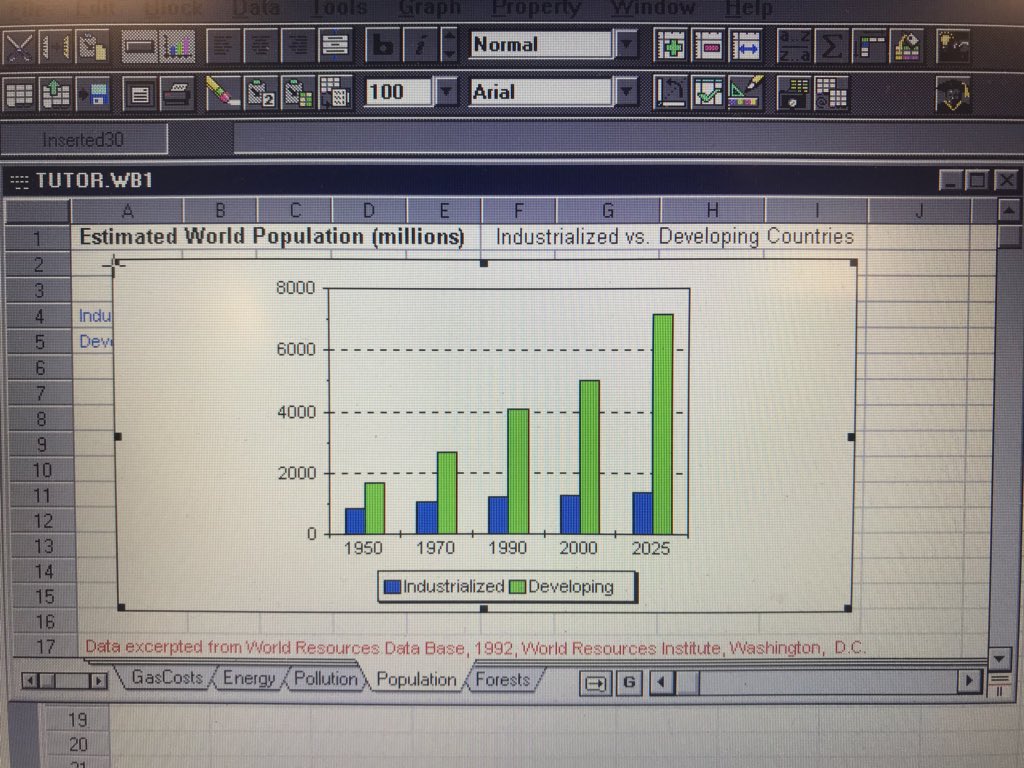
Task: Click the copy block grid icon
Action: [x=335, y=93]
